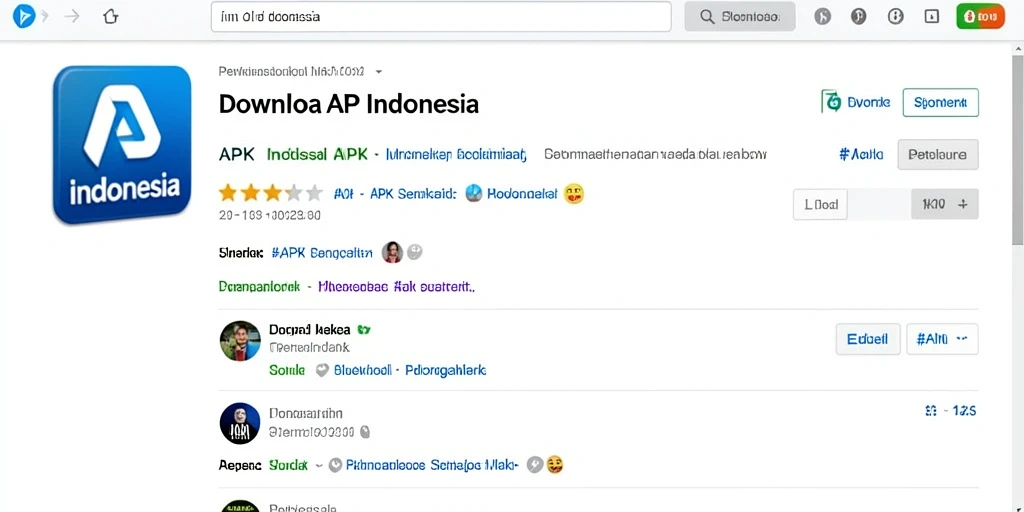Click the yellow emoji after Hodonaelat

pyautogui.click(x=573, y=193)
